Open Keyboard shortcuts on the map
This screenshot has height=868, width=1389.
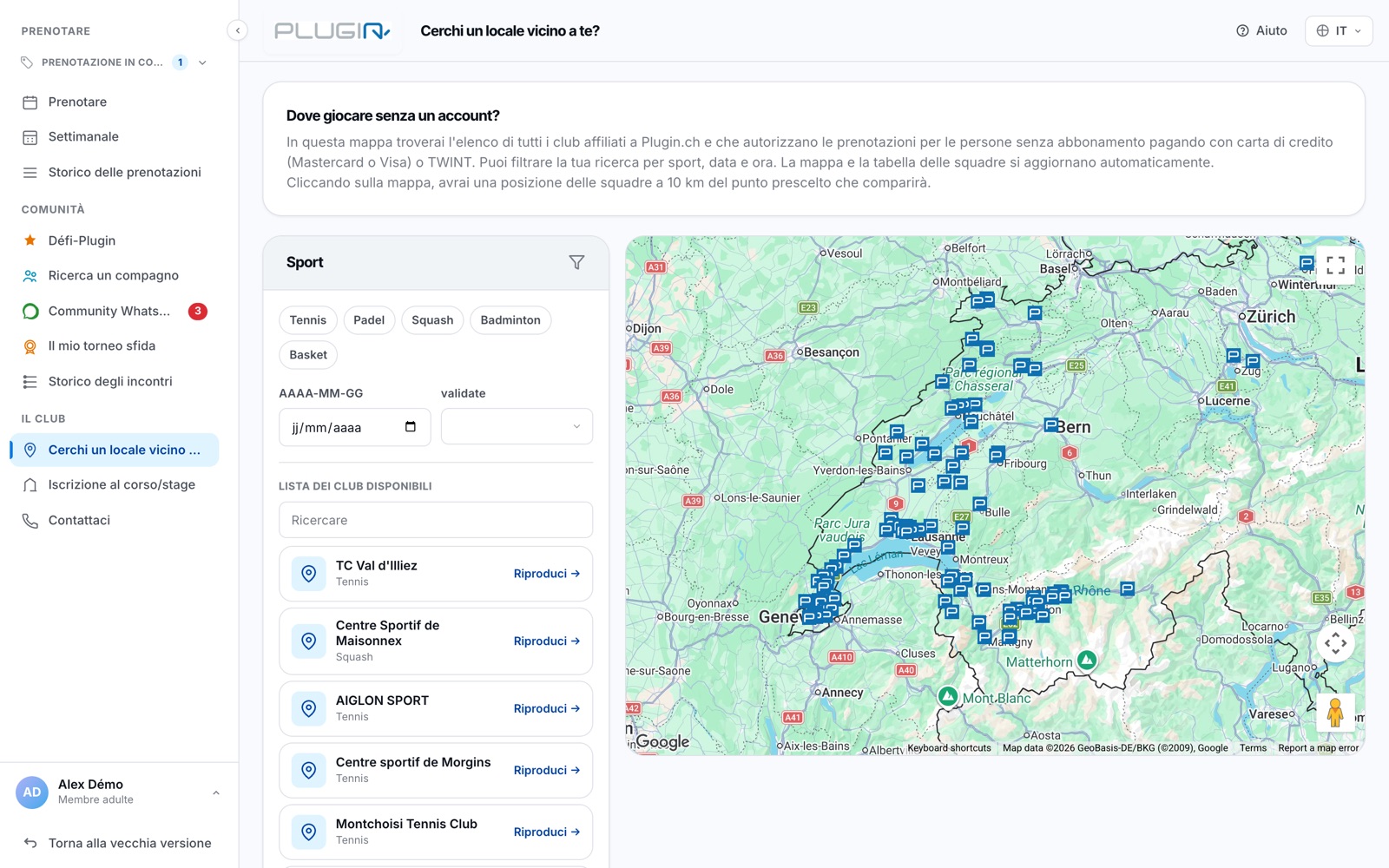949,748
